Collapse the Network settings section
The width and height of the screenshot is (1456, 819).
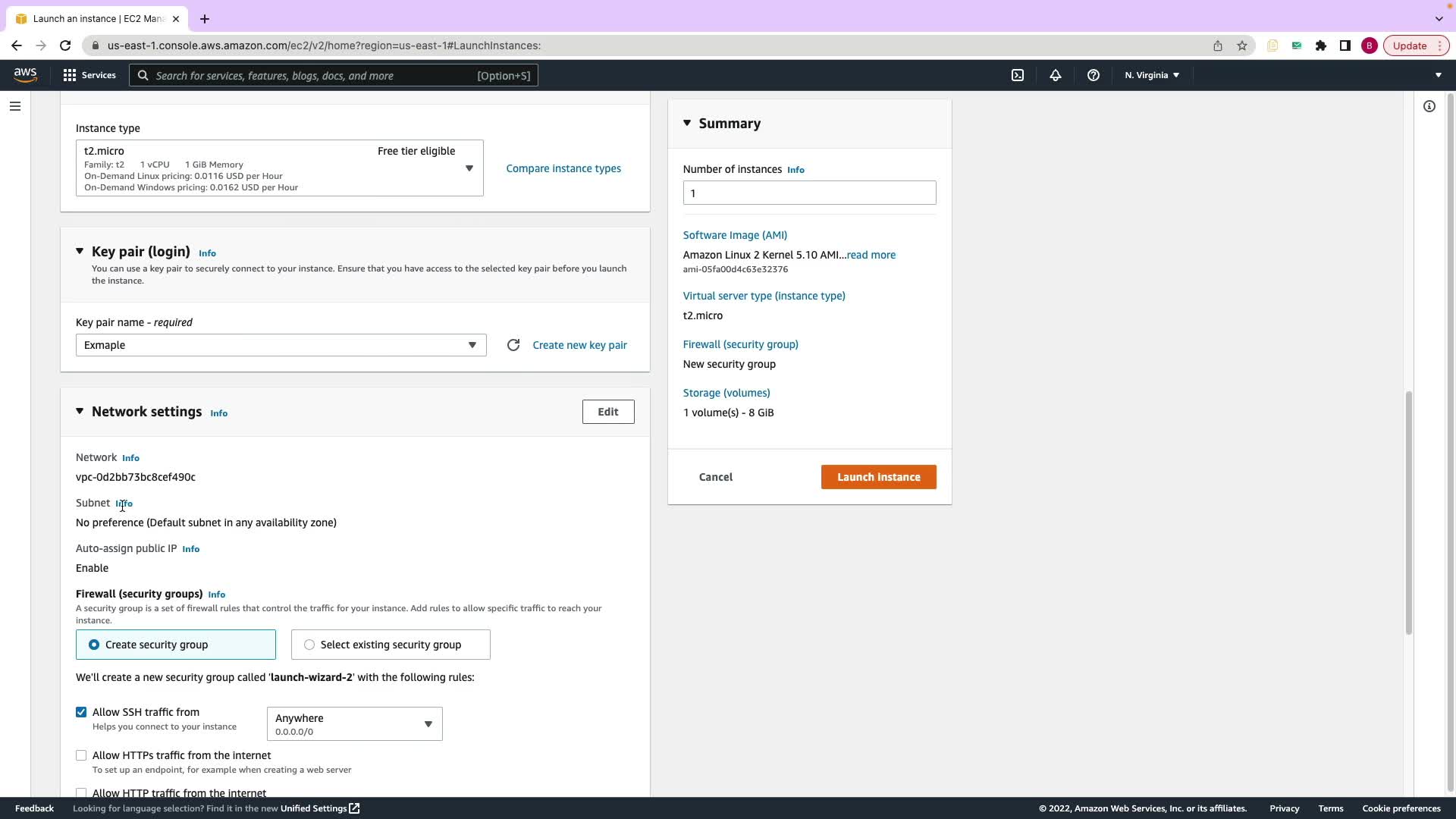pos(80,411)
